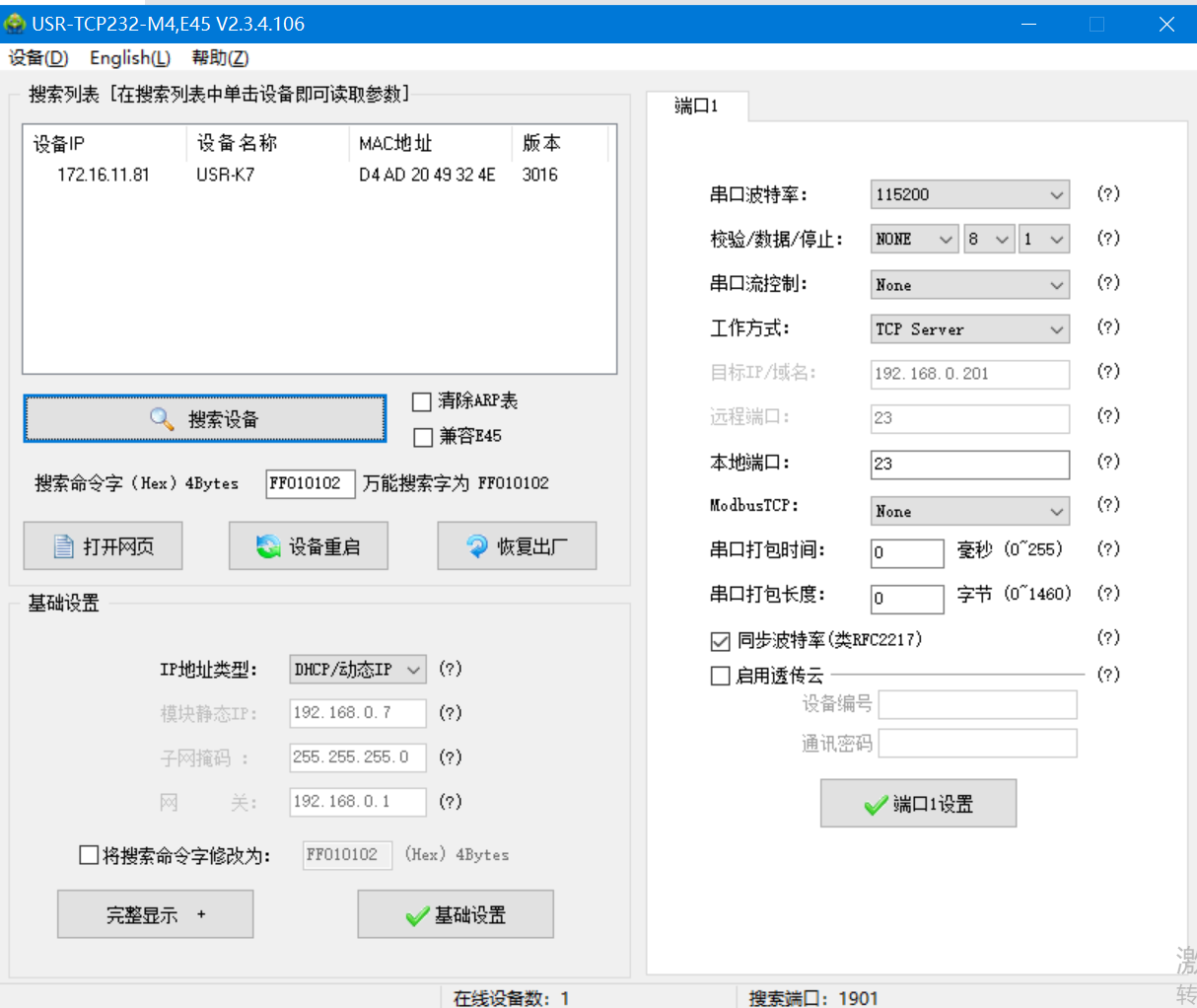
Task: Switch to the 端口1 tab
Action: click(696, 107)
